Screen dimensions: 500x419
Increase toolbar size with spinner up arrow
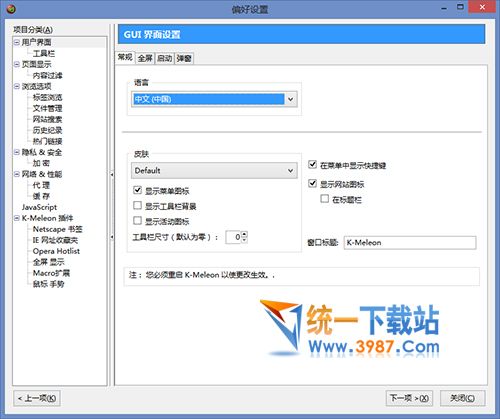[245, 234]
